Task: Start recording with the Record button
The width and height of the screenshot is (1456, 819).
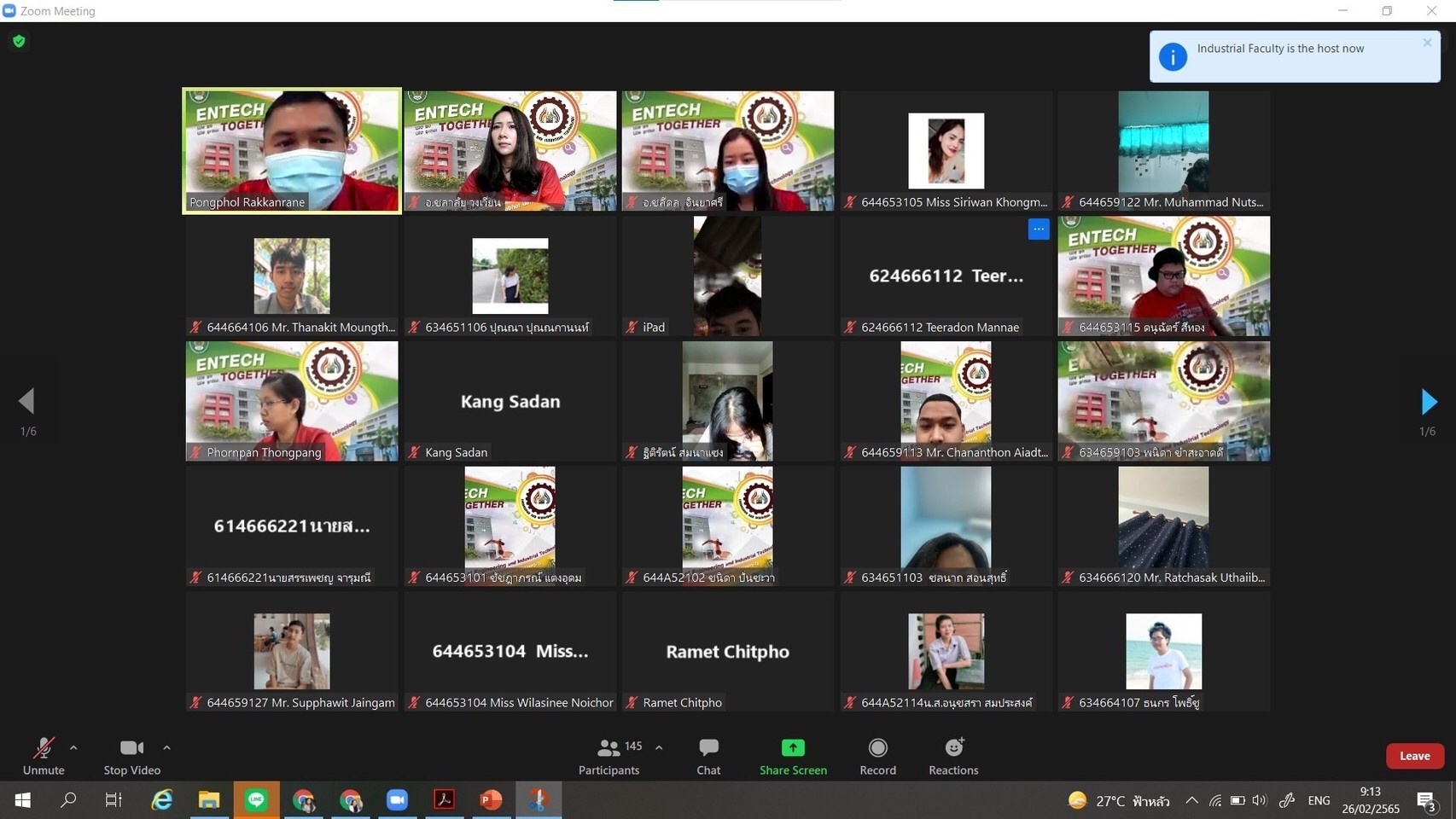Action: (877, 756)
